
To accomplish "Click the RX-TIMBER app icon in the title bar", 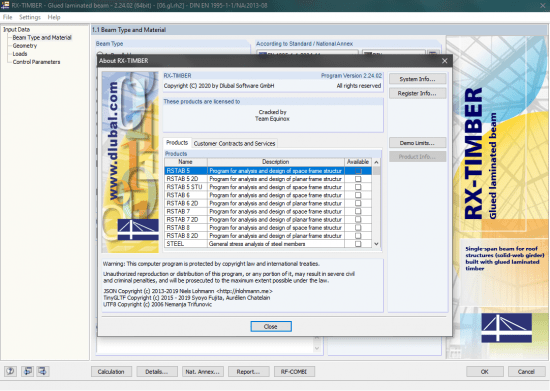I will click(5, 5).
